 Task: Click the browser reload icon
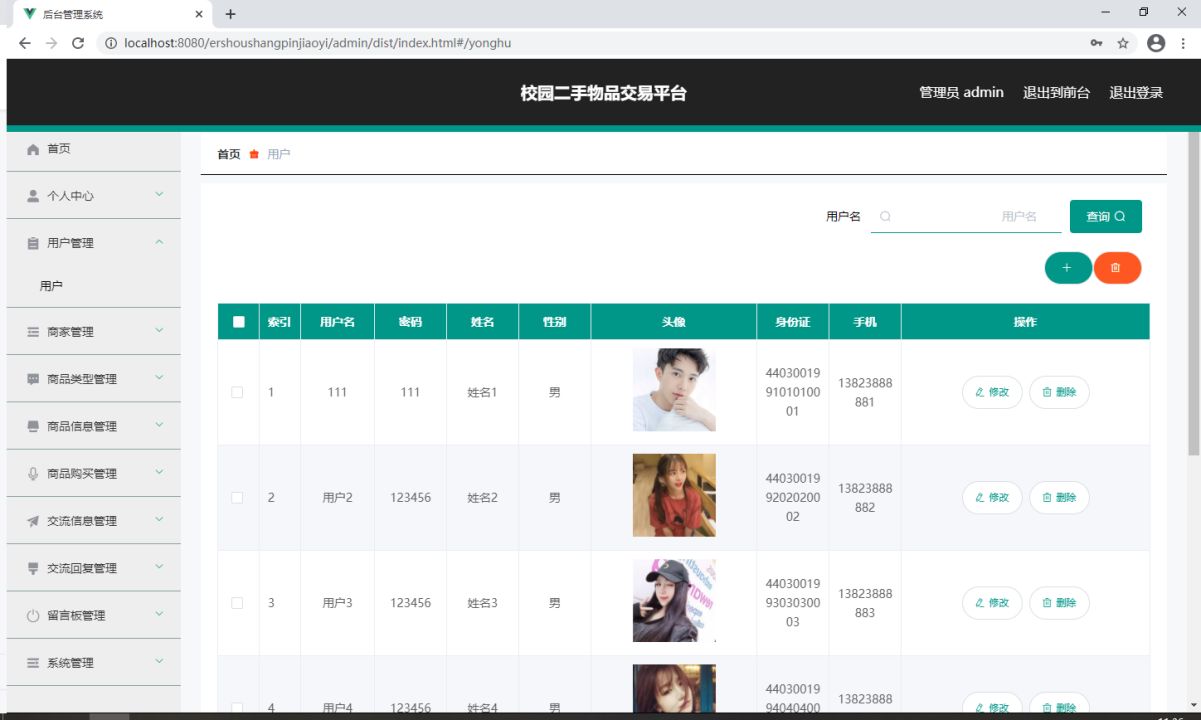[78, 43]
